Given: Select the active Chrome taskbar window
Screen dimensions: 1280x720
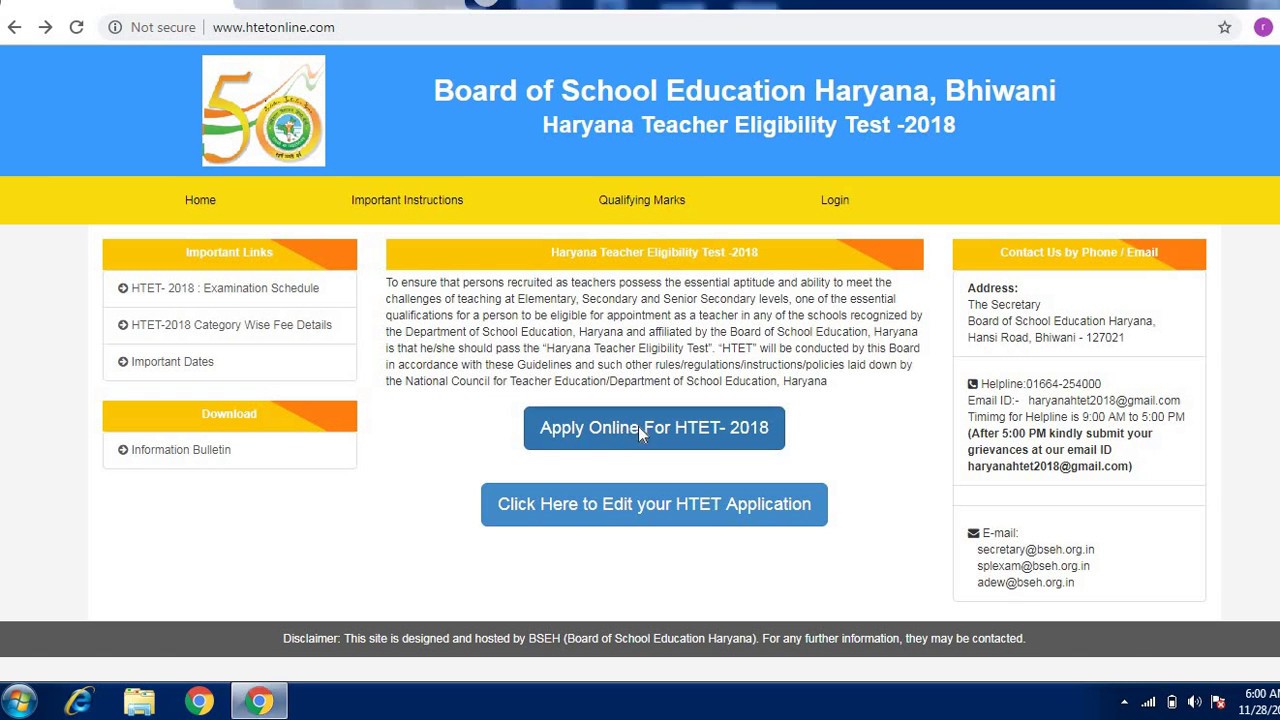Looking at the screenshot, I should pyautogui.click(x=259, y=702).
